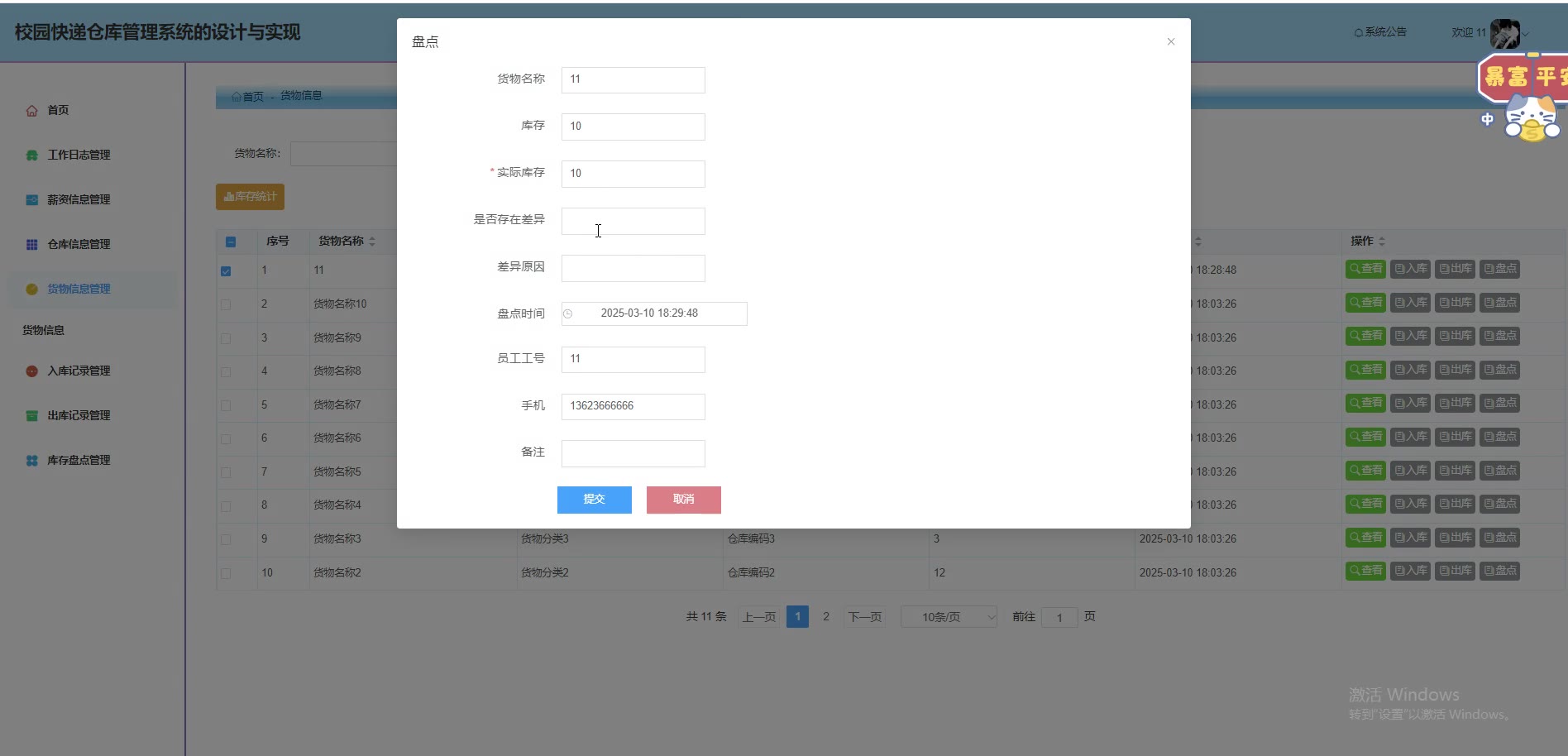Open 工作日志管理 menu

click(x=79, y=156)
